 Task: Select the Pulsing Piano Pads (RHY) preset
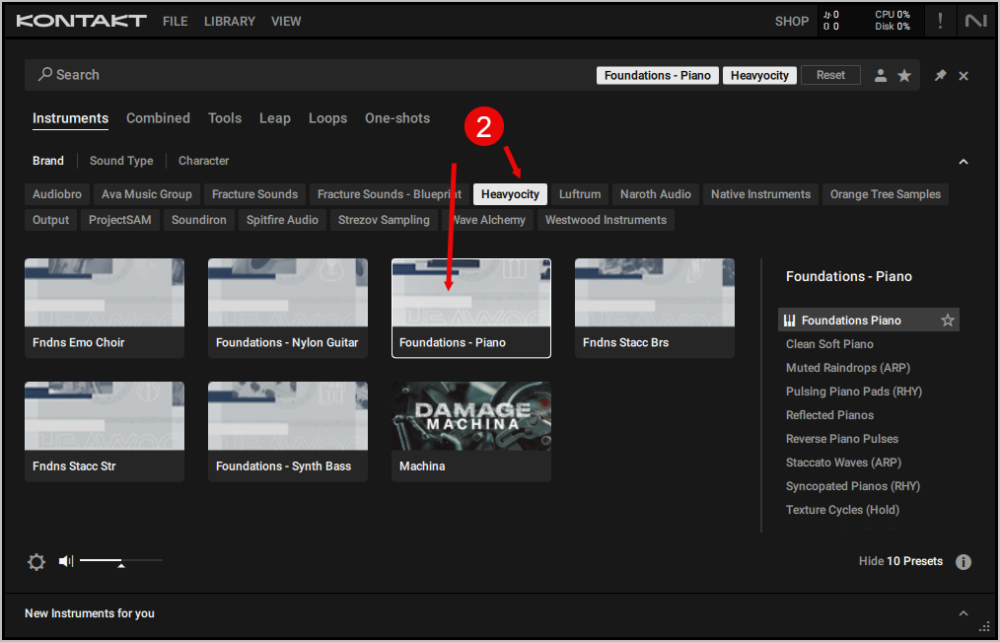point(854,391)
